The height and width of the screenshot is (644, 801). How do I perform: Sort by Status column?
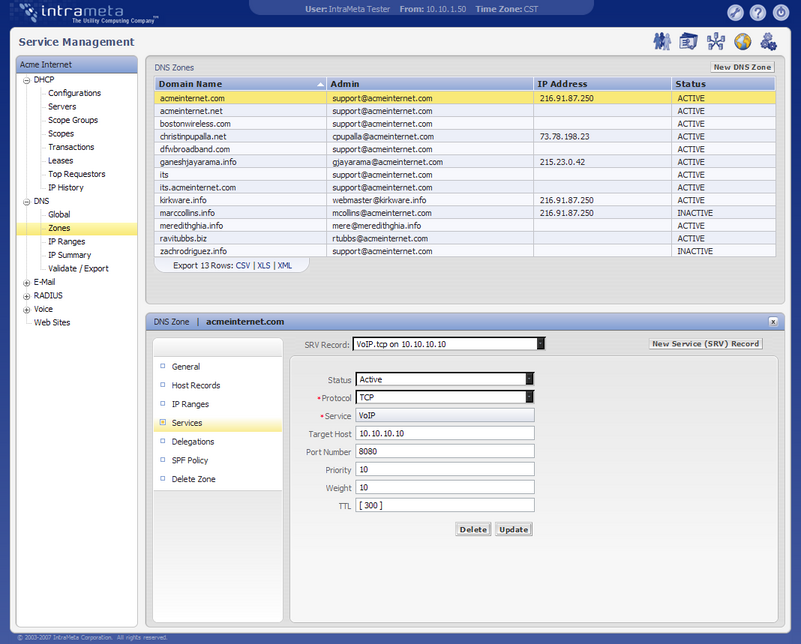point(723,84)
